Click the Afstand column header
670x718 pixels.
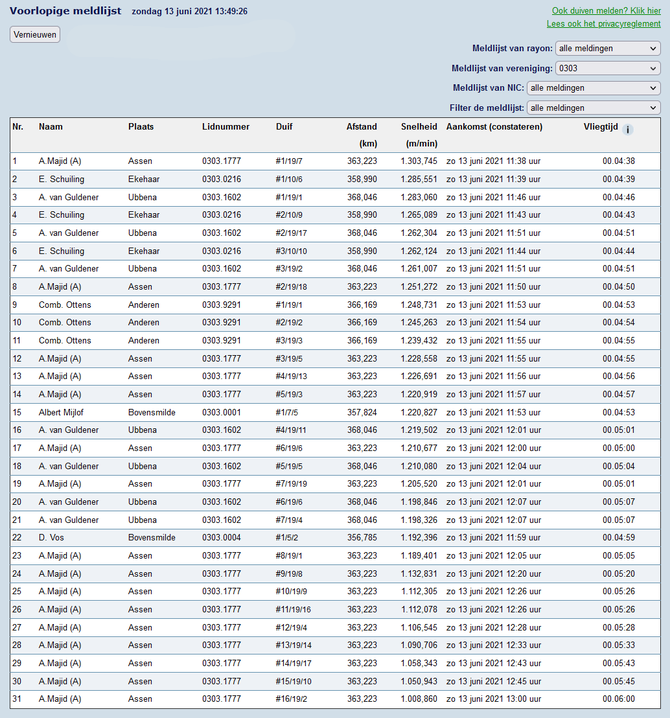[361, 127]
